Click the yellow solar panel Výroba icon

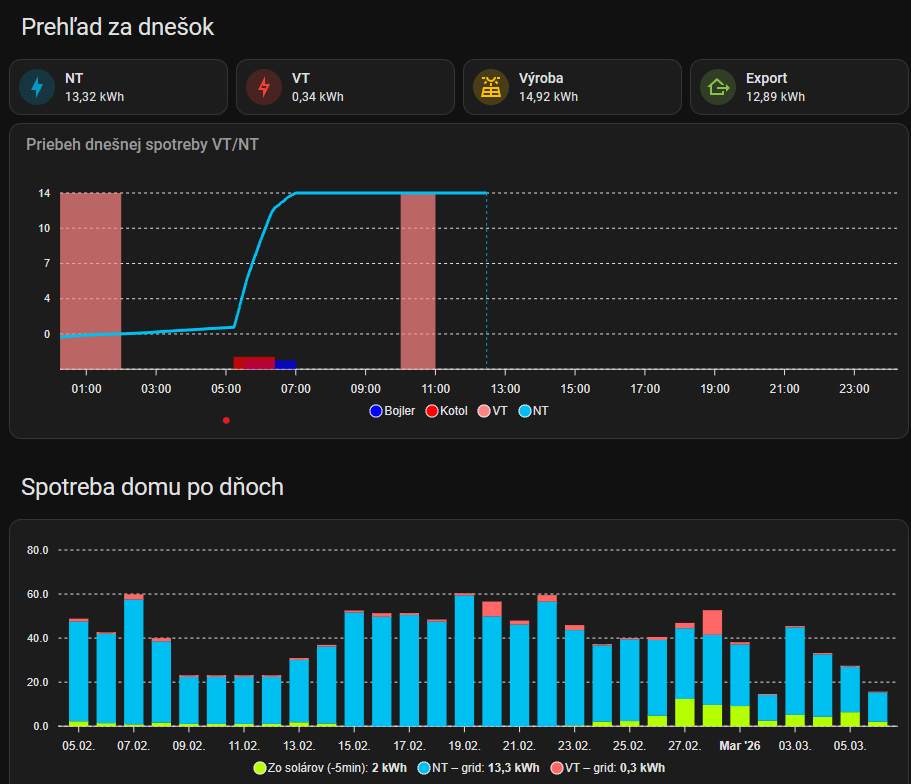[x=491, y=88]
